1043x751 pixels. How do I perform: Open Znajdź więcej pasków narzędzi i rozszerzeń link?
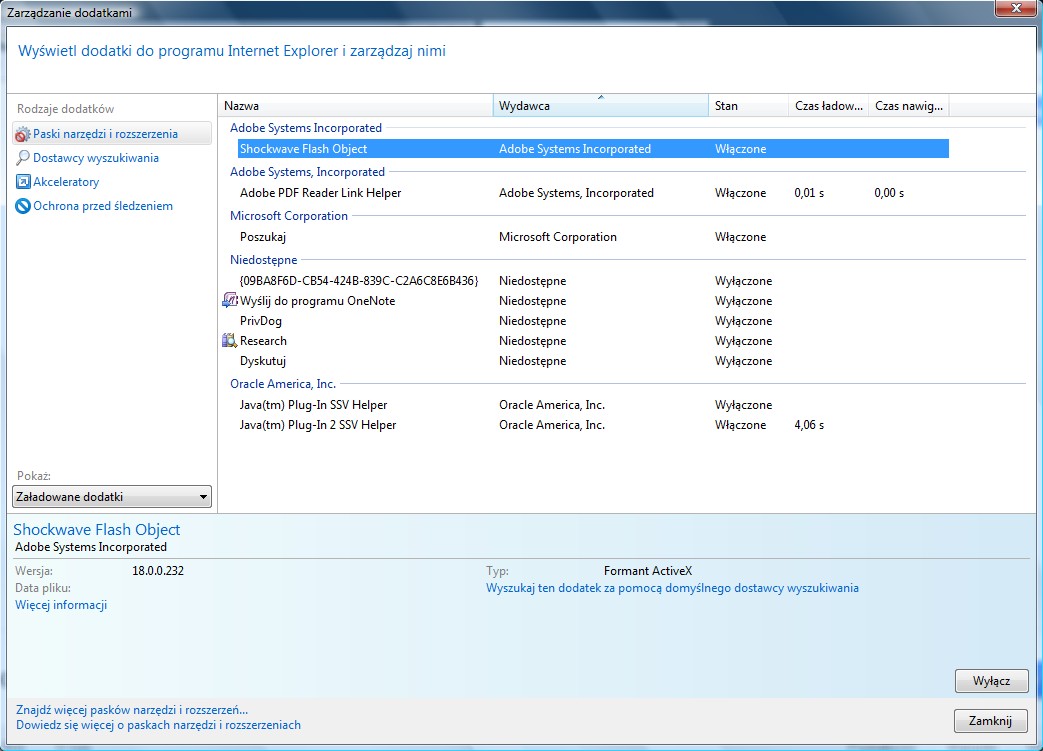click(x=132, y=710)
